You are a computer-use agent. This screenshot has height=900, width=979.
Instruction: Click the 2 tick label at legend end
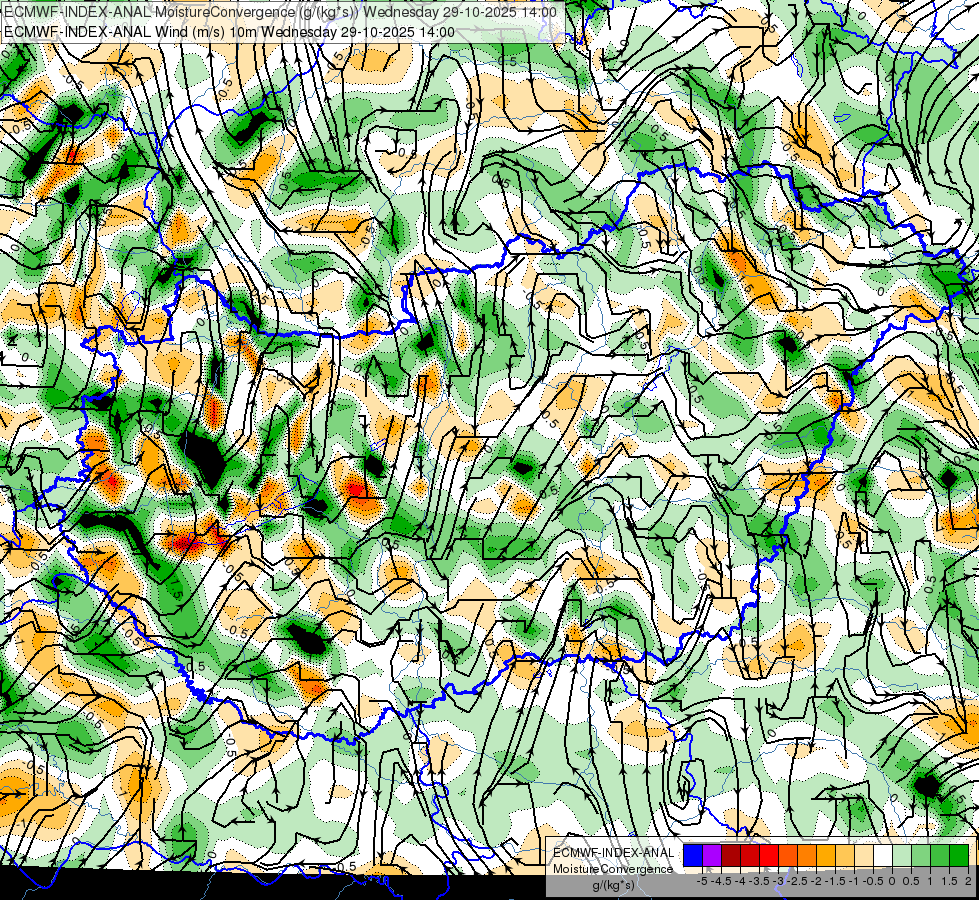[x=968, y=881]
